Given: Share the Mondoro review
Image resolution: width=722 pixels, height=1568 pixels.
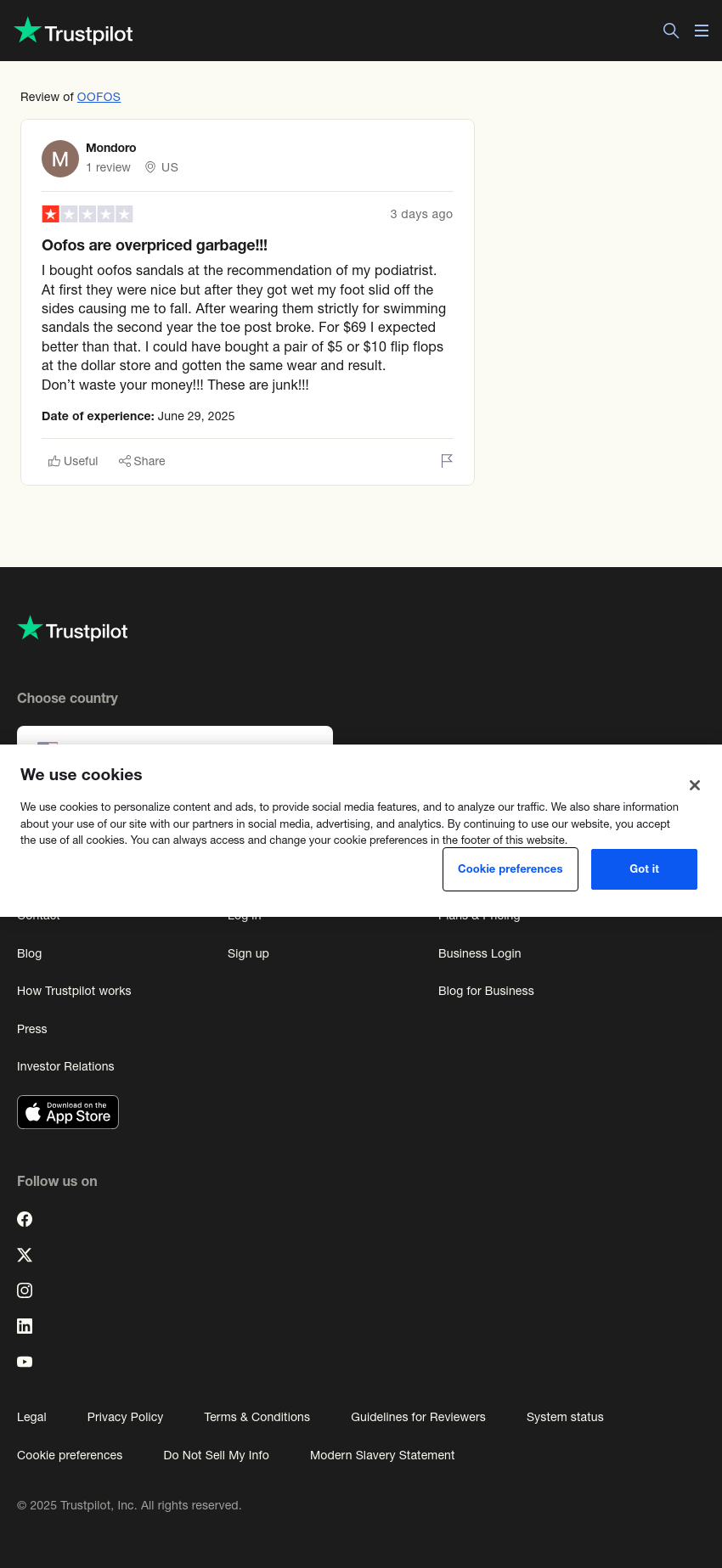Looking at the screenshot, I should point(142,461).
